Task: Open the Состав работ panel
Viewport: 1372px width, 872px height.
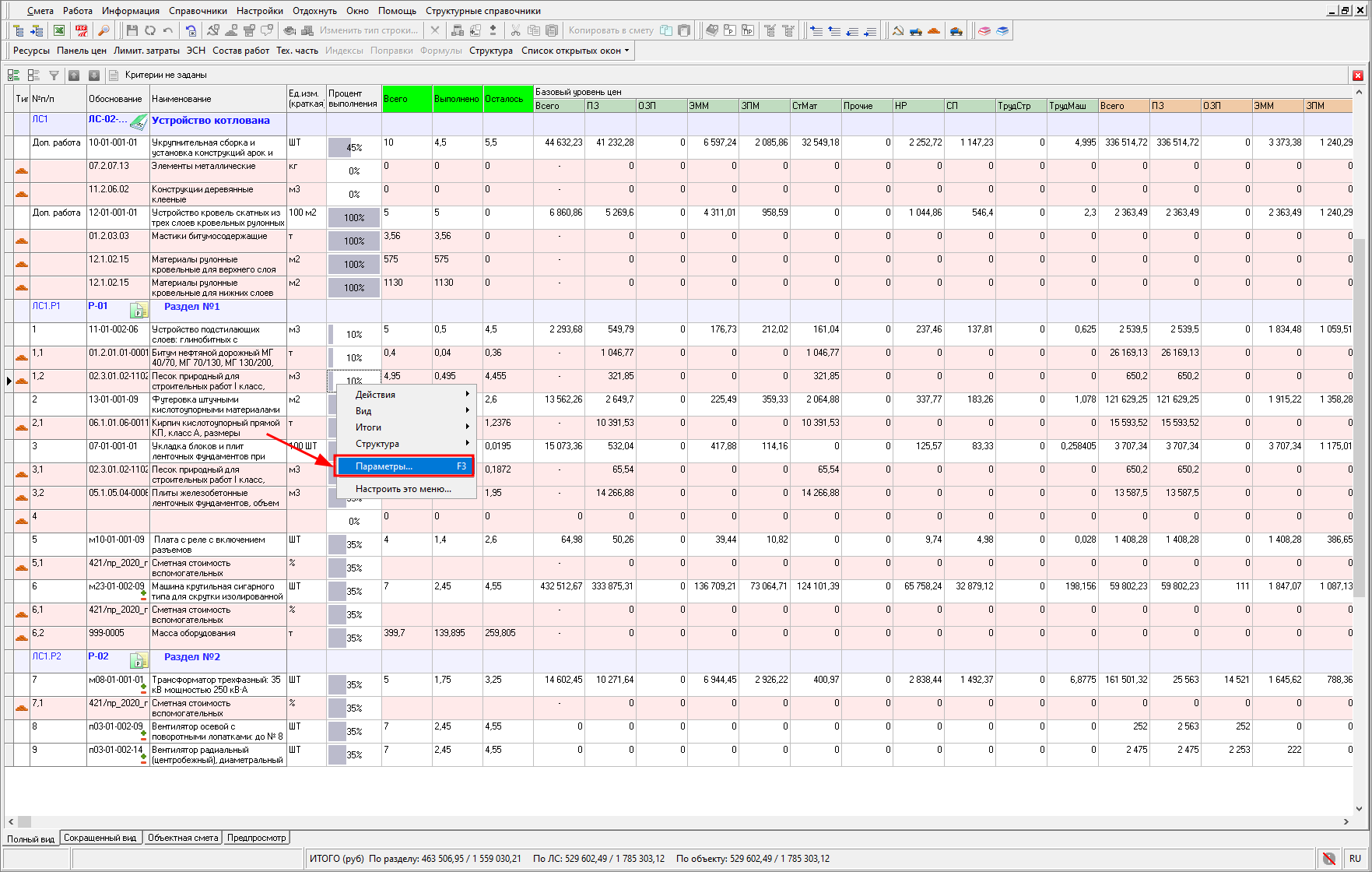Action: pyautogui.click(x=240, y=51)
